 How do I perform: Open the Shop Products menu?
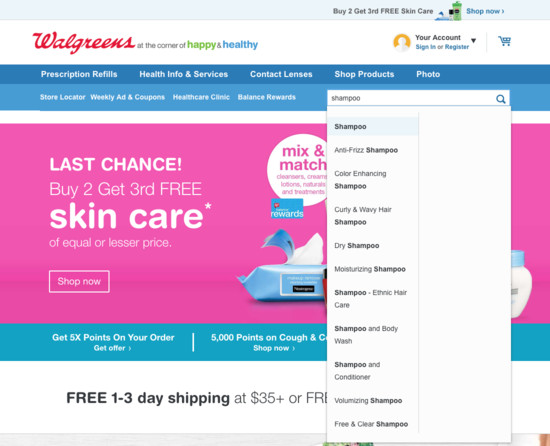coord(364,74)
